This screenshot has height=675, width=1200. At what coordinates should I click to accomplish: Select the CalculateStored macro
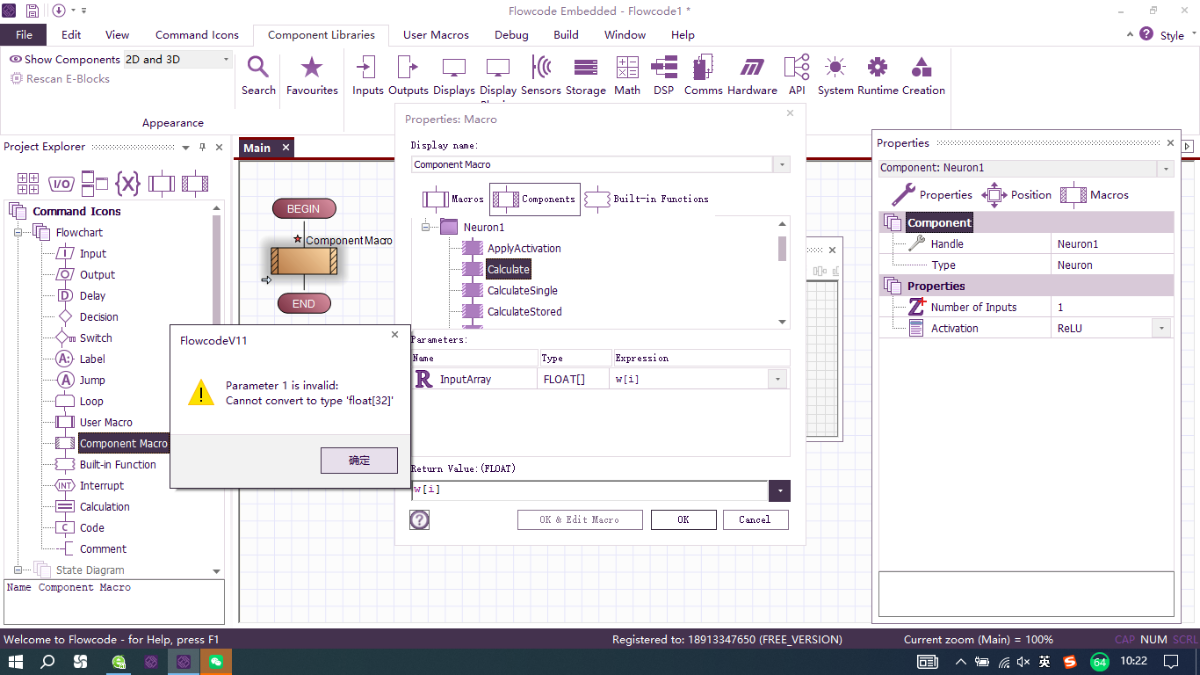524,312
